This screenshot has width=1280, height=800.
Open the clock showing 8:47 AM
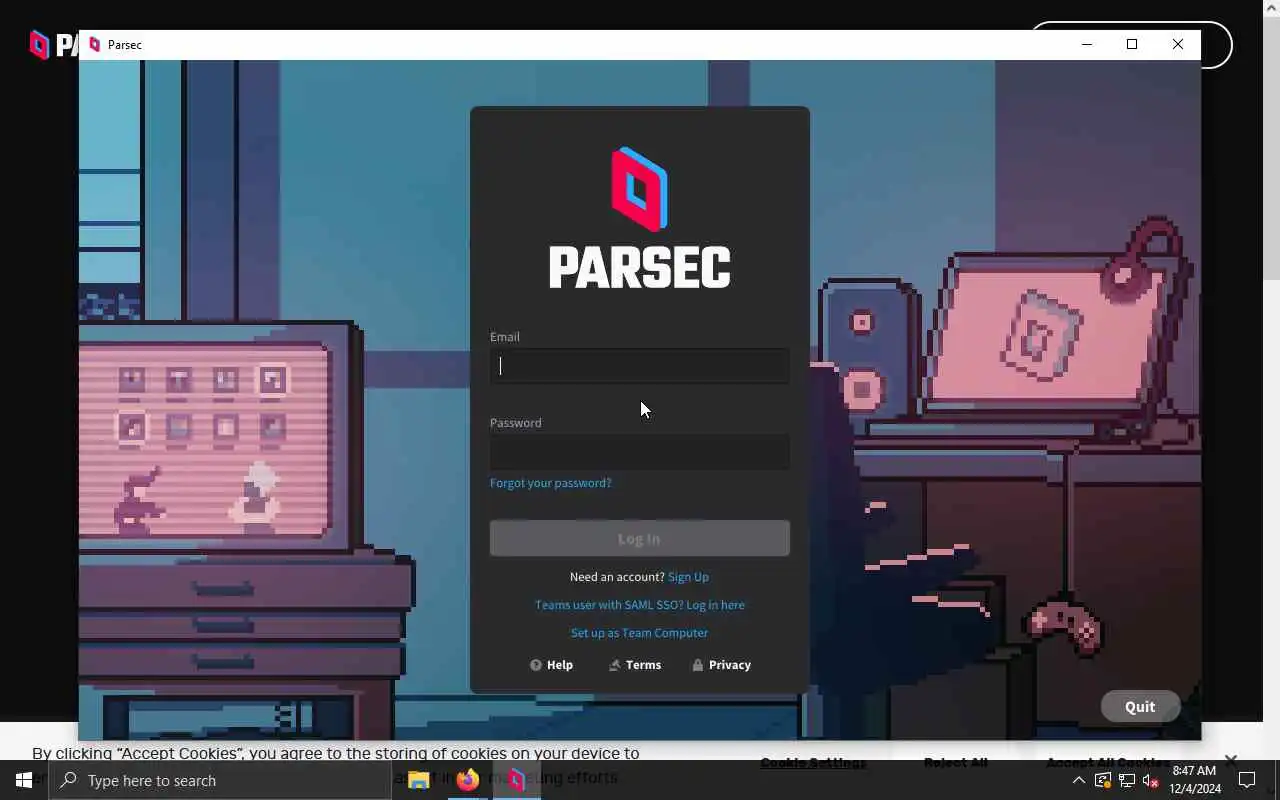1194,780
